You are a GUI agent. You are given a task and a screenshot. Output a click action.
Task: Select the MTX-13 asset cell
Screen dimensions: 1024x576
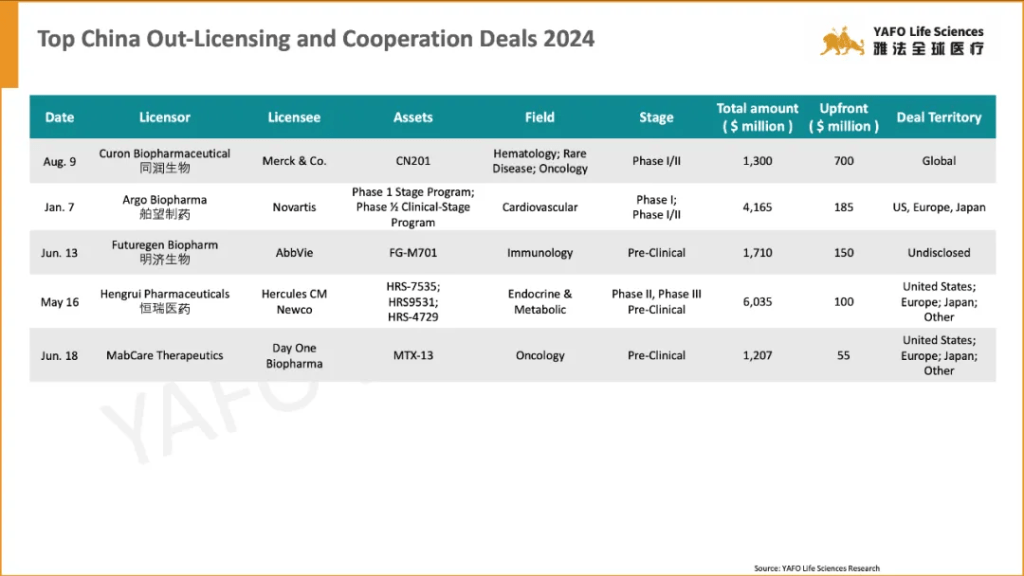tap(412, 355)
